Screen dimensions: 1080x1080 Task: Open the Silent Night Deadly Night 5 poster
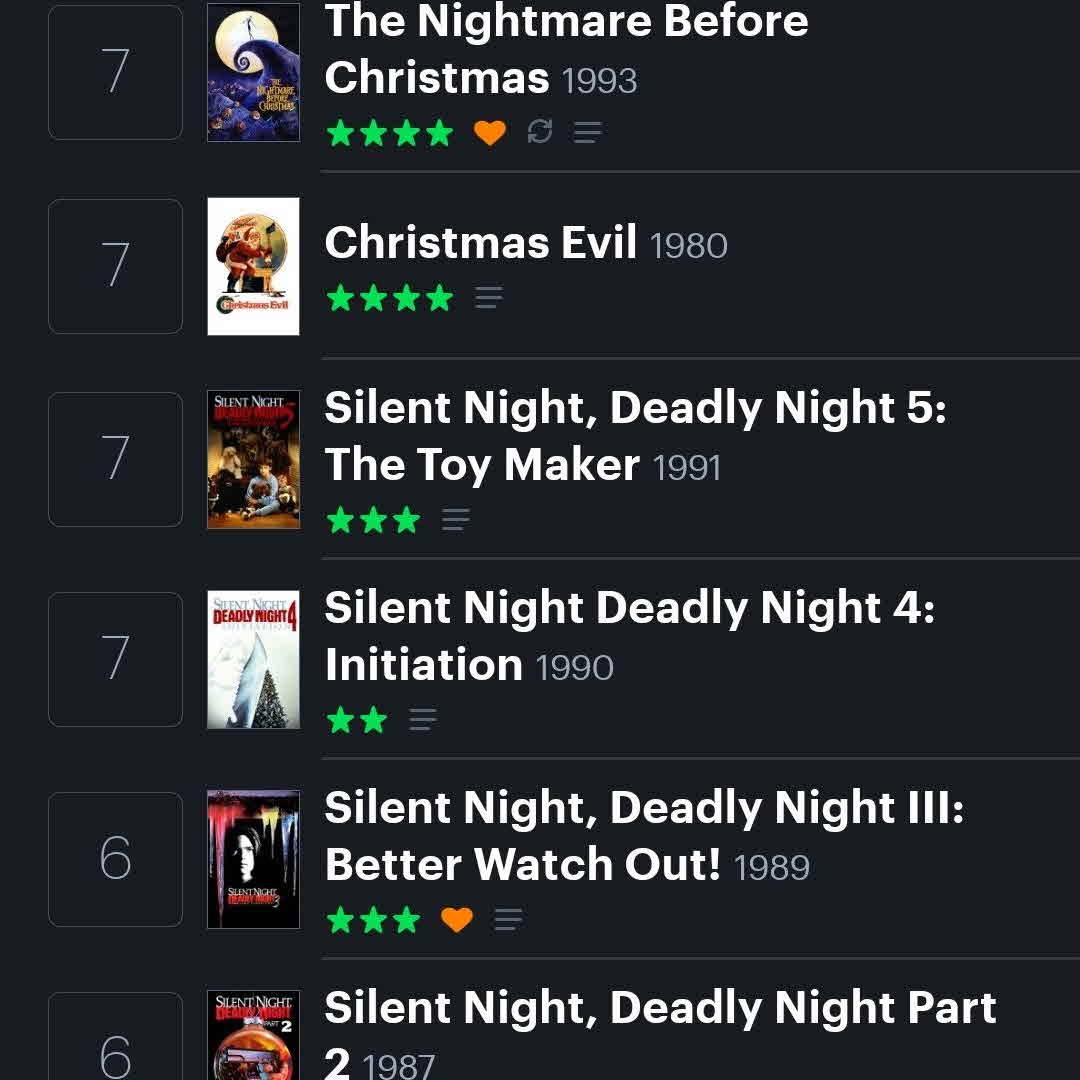[253, 459]
